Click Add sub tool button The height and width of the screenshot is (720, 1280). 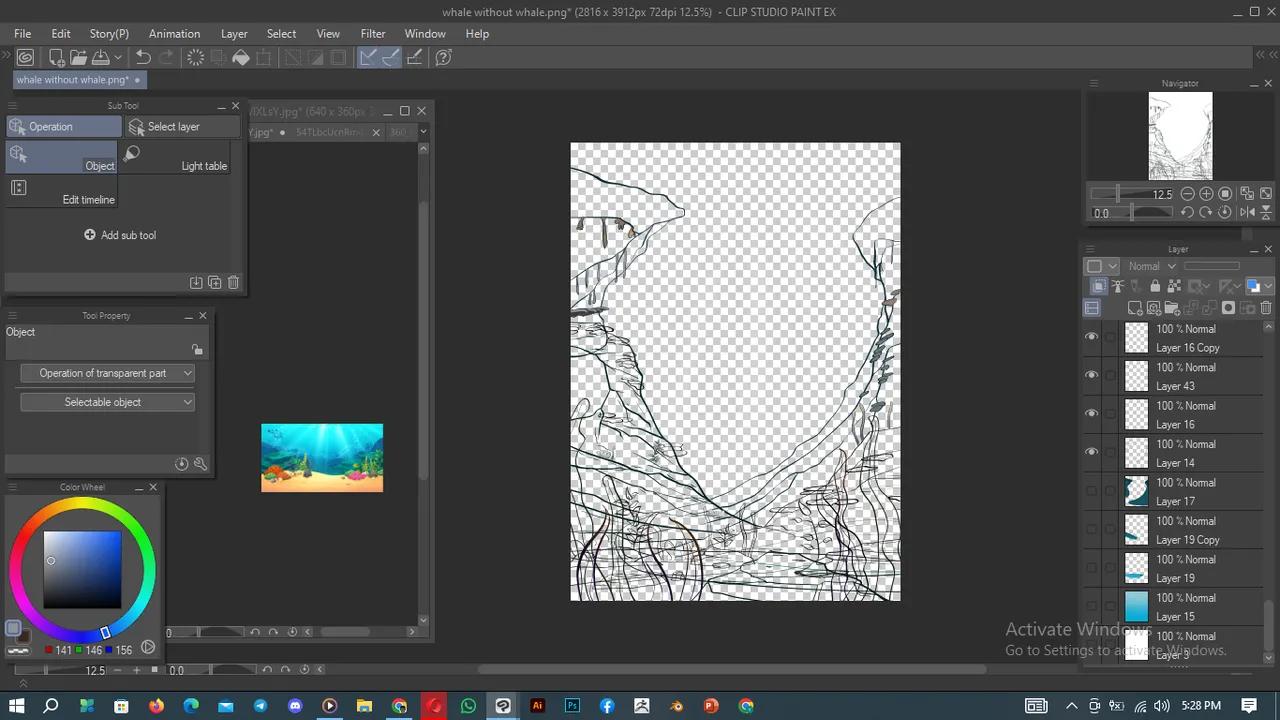pos(120,235)
